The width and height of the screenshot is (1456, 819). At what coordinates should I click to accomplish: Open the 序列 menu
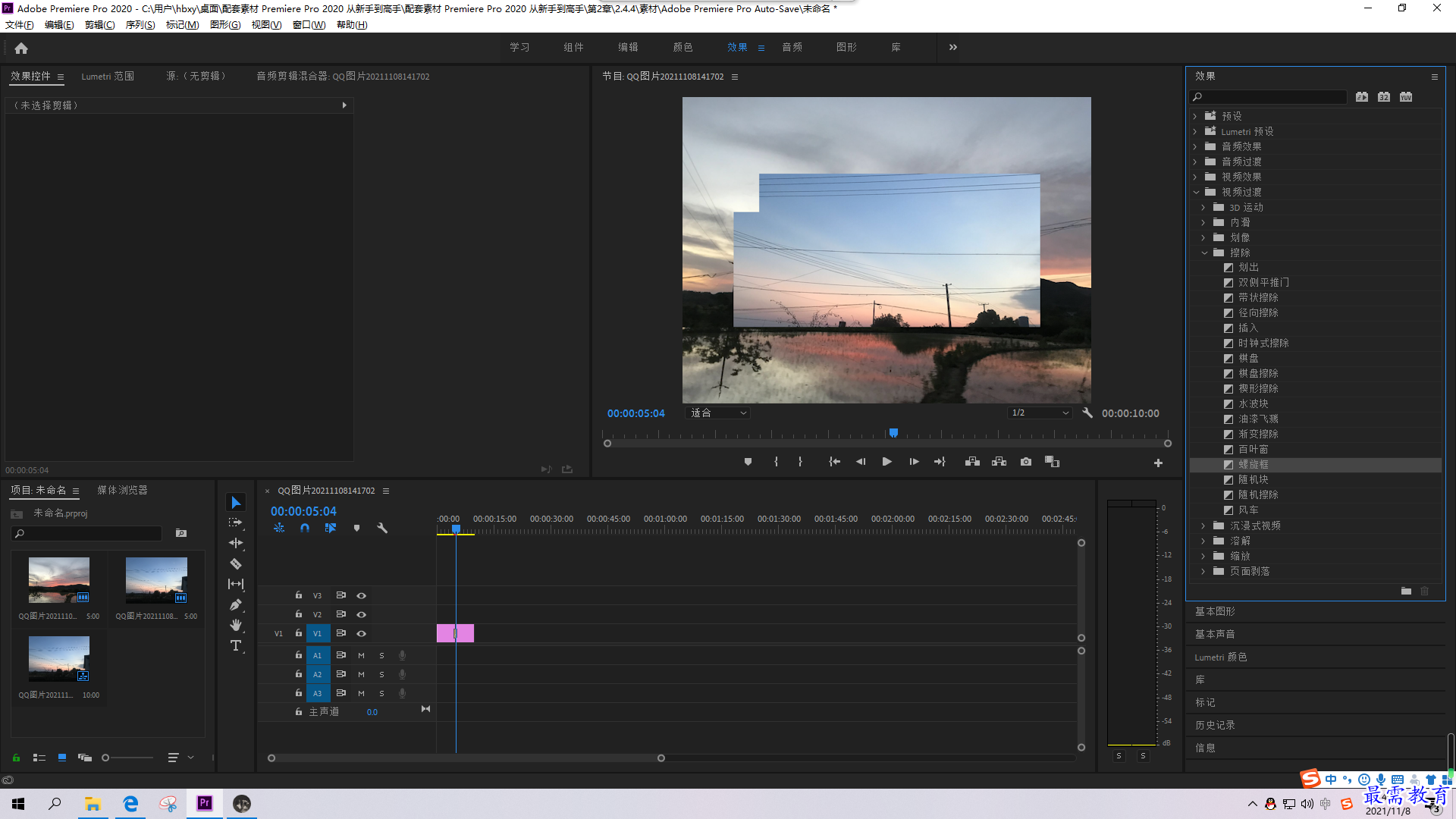tap(140, 25)
